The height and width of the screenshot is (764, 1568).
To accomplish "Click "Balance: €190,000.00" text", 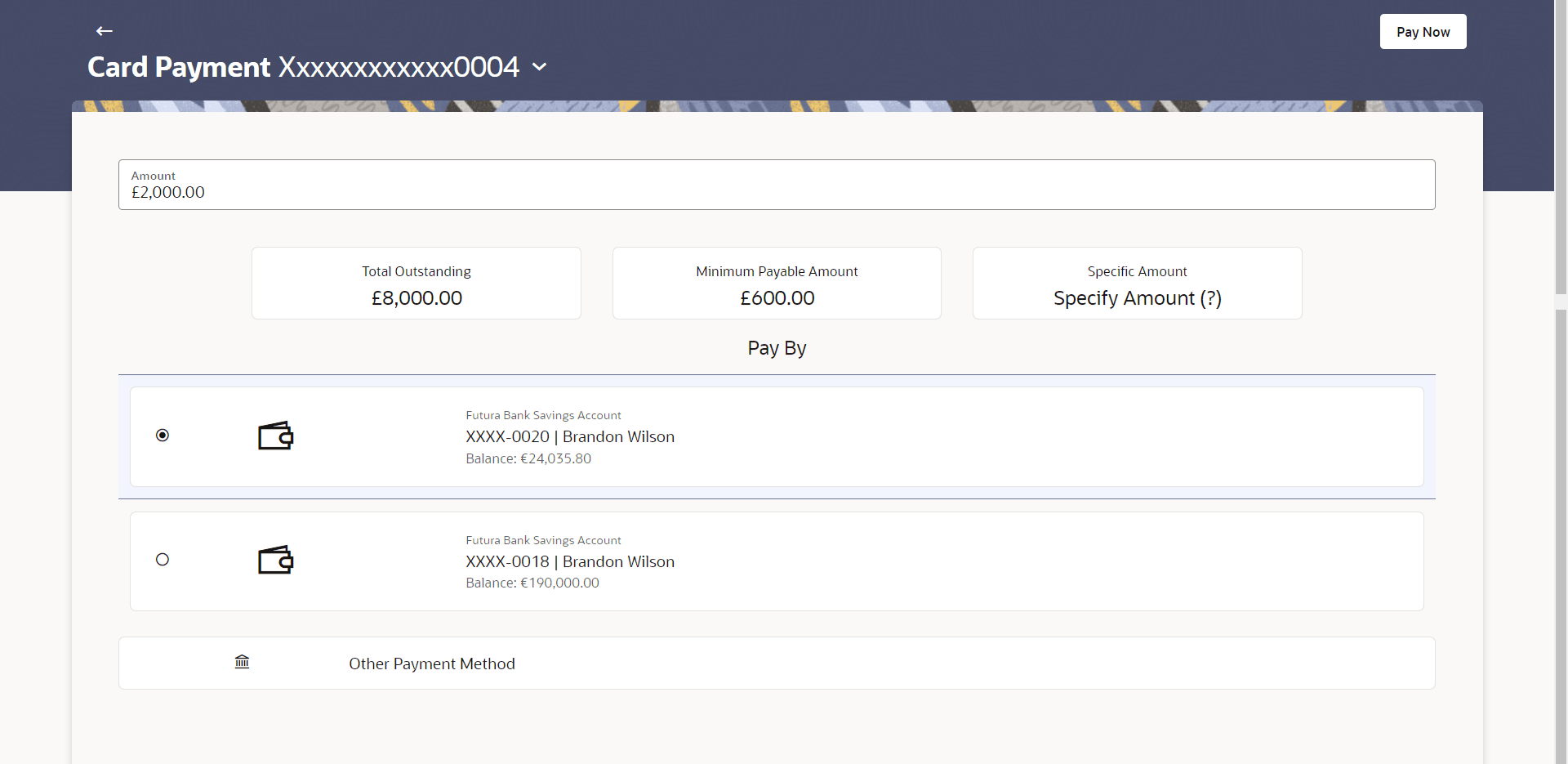I will [532, 583].
